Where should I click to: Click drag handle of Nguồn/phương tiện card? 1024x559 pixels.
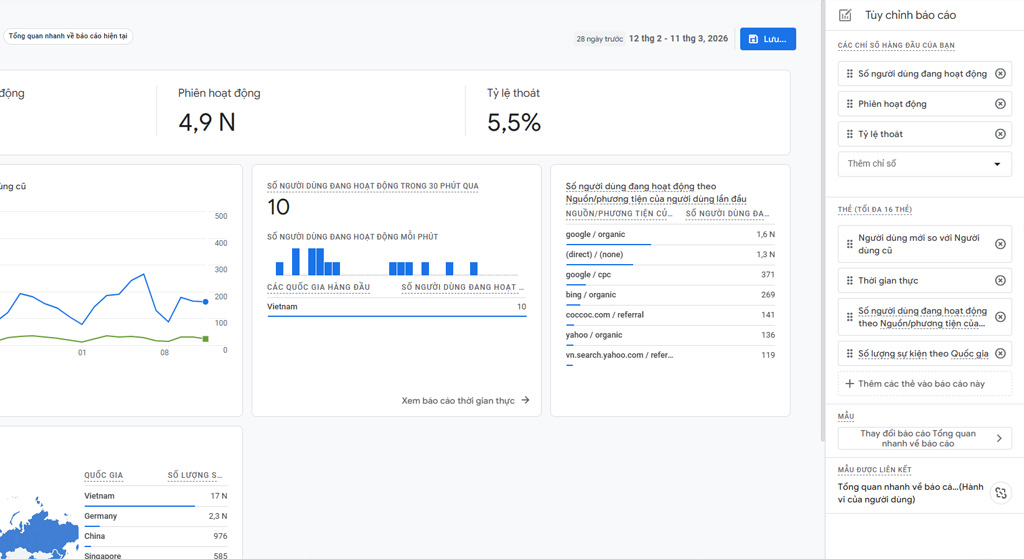pyautogui.click(x=850, y=317)
